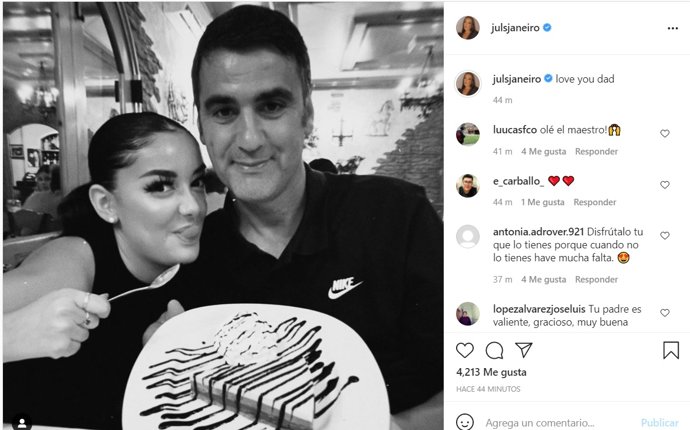This screenshot has height=430, width=690.
Task: Save the post with the bookmark icon
Action: pyautogui.click(x=671, y=350)
